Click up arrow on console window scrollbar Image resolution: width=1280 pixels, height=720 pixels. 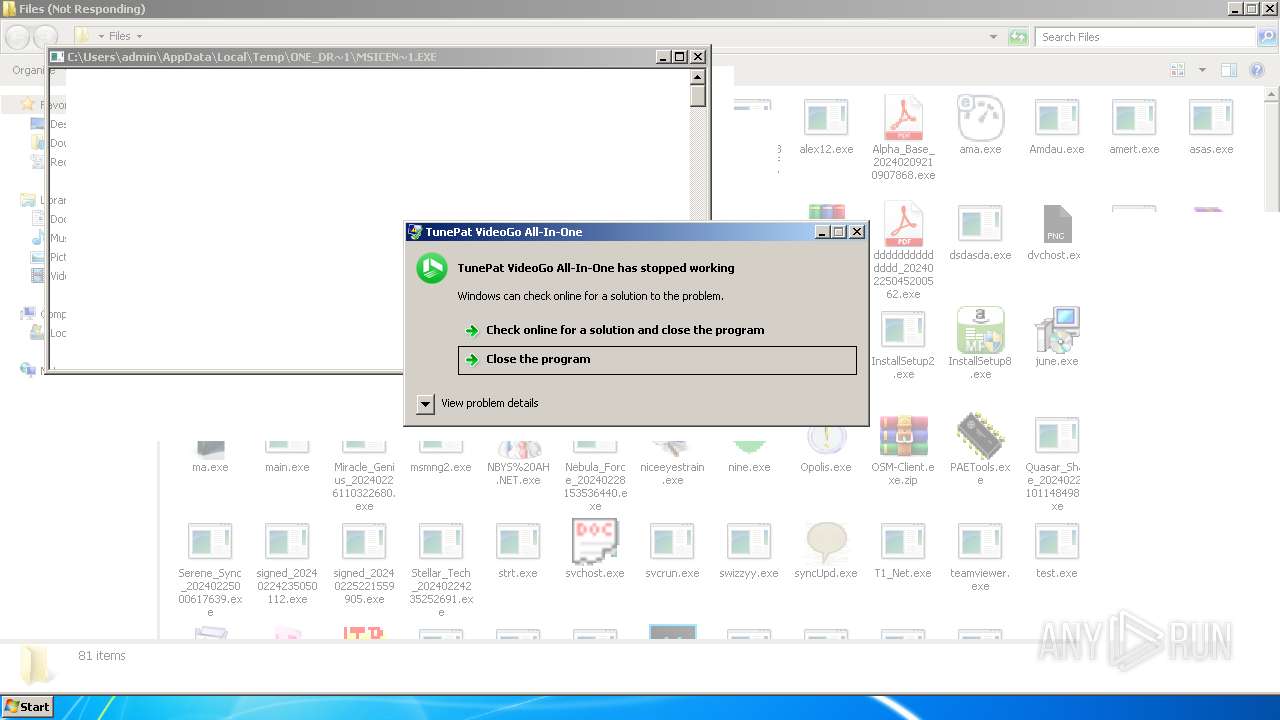coord(698,76)
